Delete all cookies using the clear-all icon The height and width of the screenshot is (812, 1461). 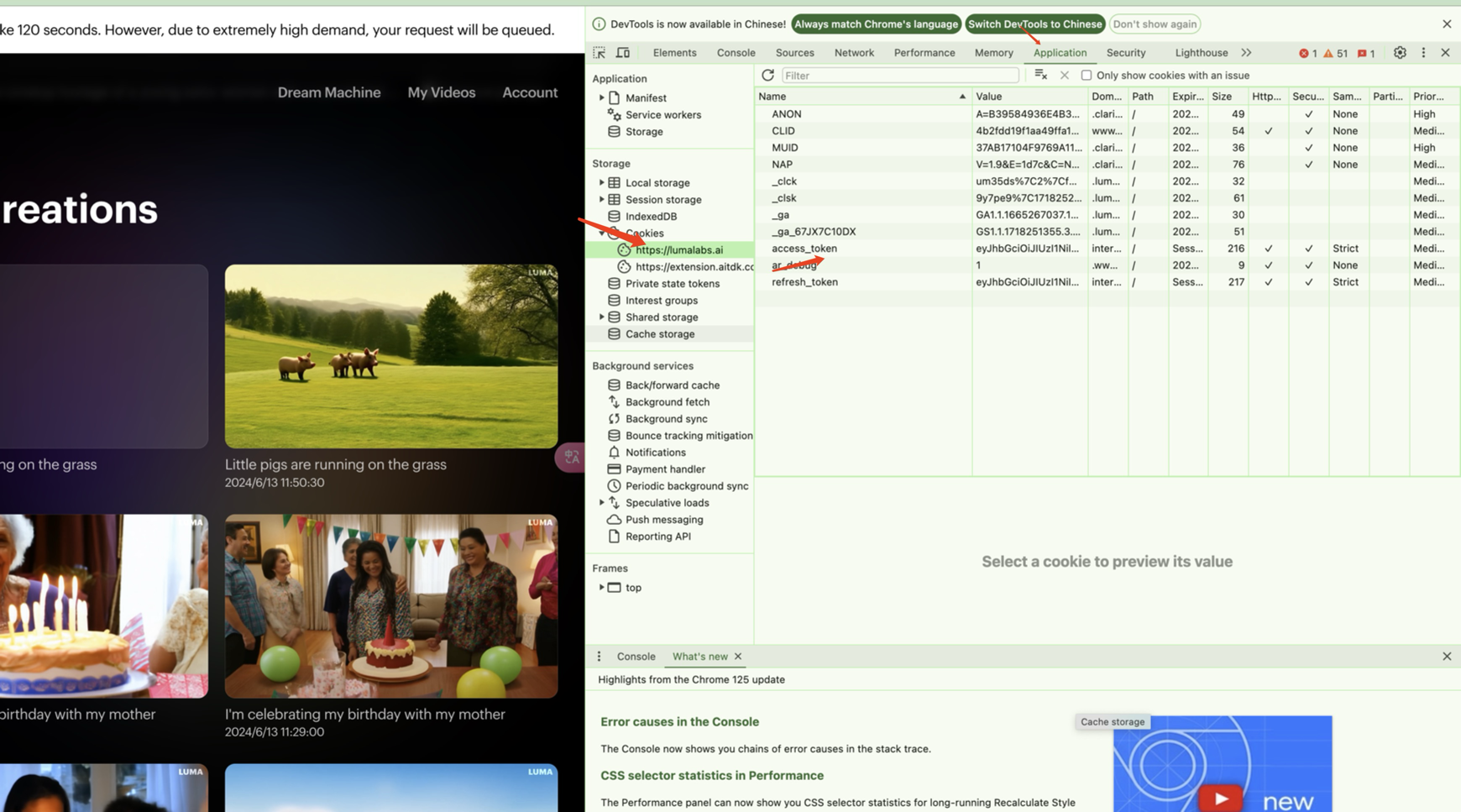1039,75
